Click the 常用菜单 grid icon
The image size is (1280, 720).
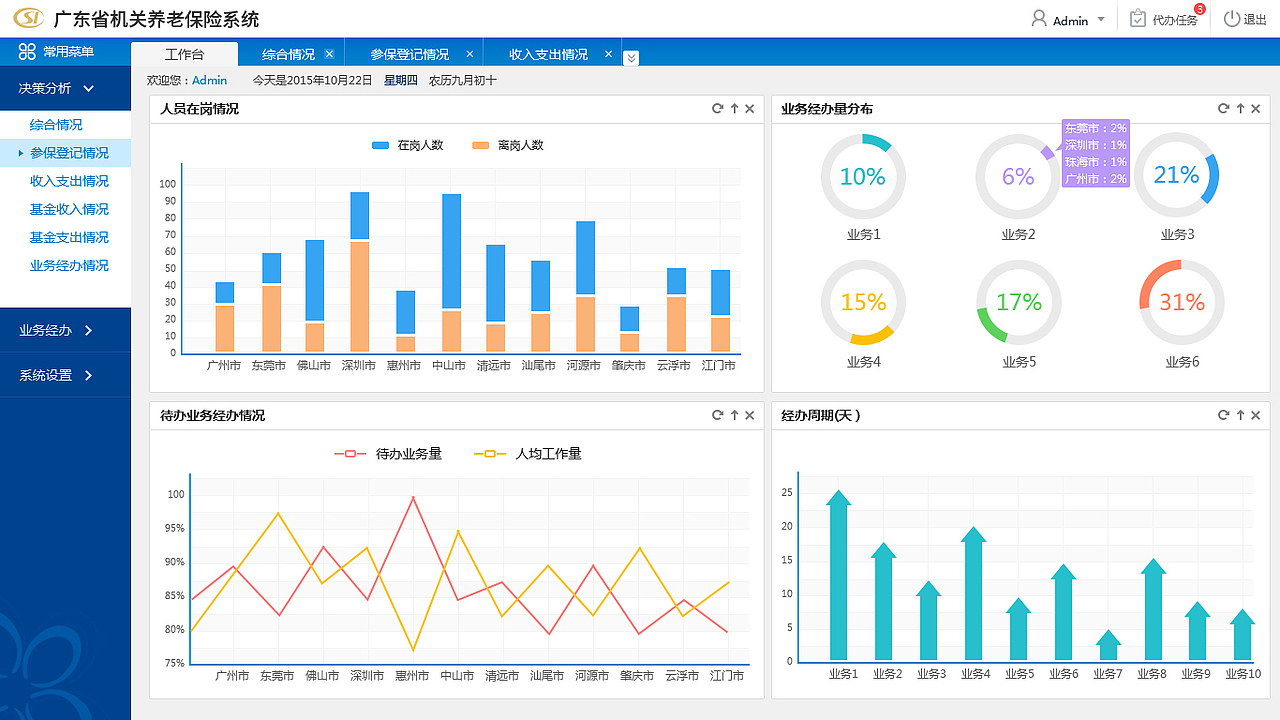[27, 52]
